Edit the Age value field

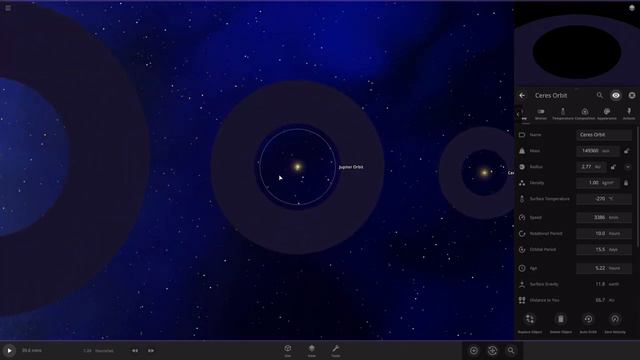(x=604, y=268)
